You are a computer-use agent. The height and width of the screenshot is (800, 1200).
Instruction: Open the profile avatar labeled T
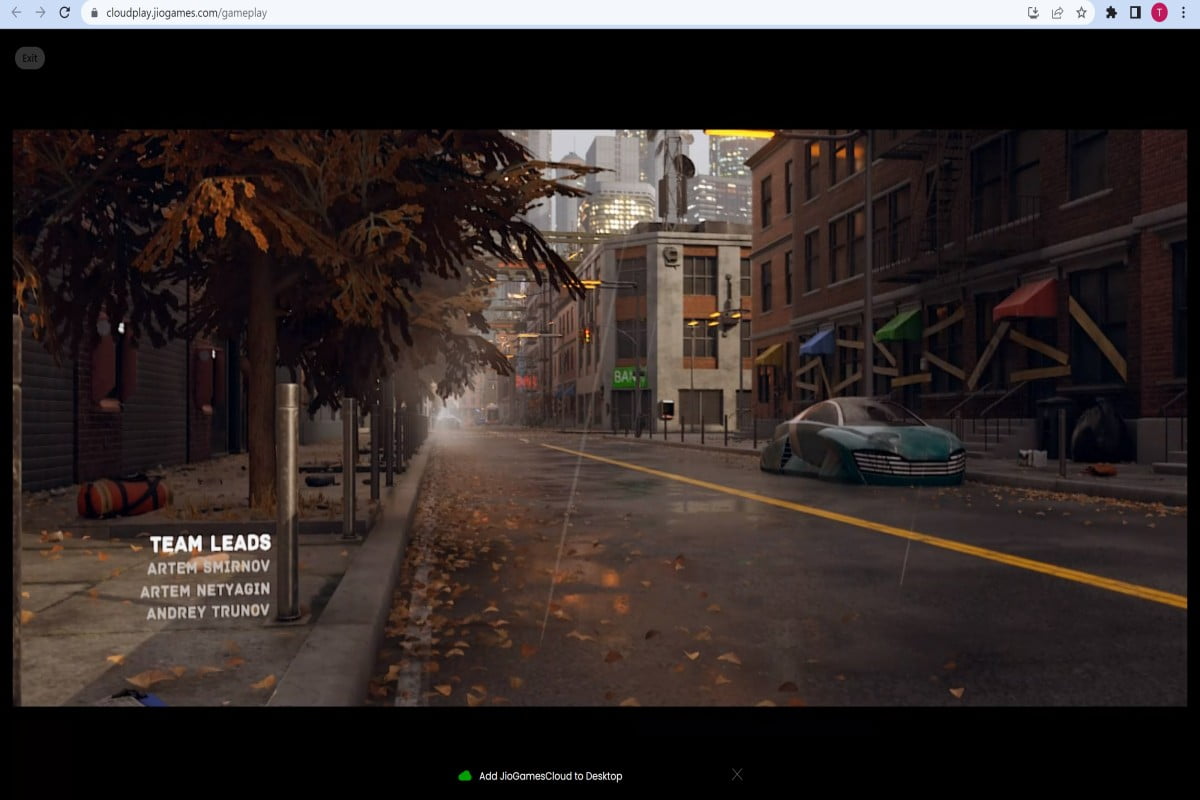[1159, 13]
